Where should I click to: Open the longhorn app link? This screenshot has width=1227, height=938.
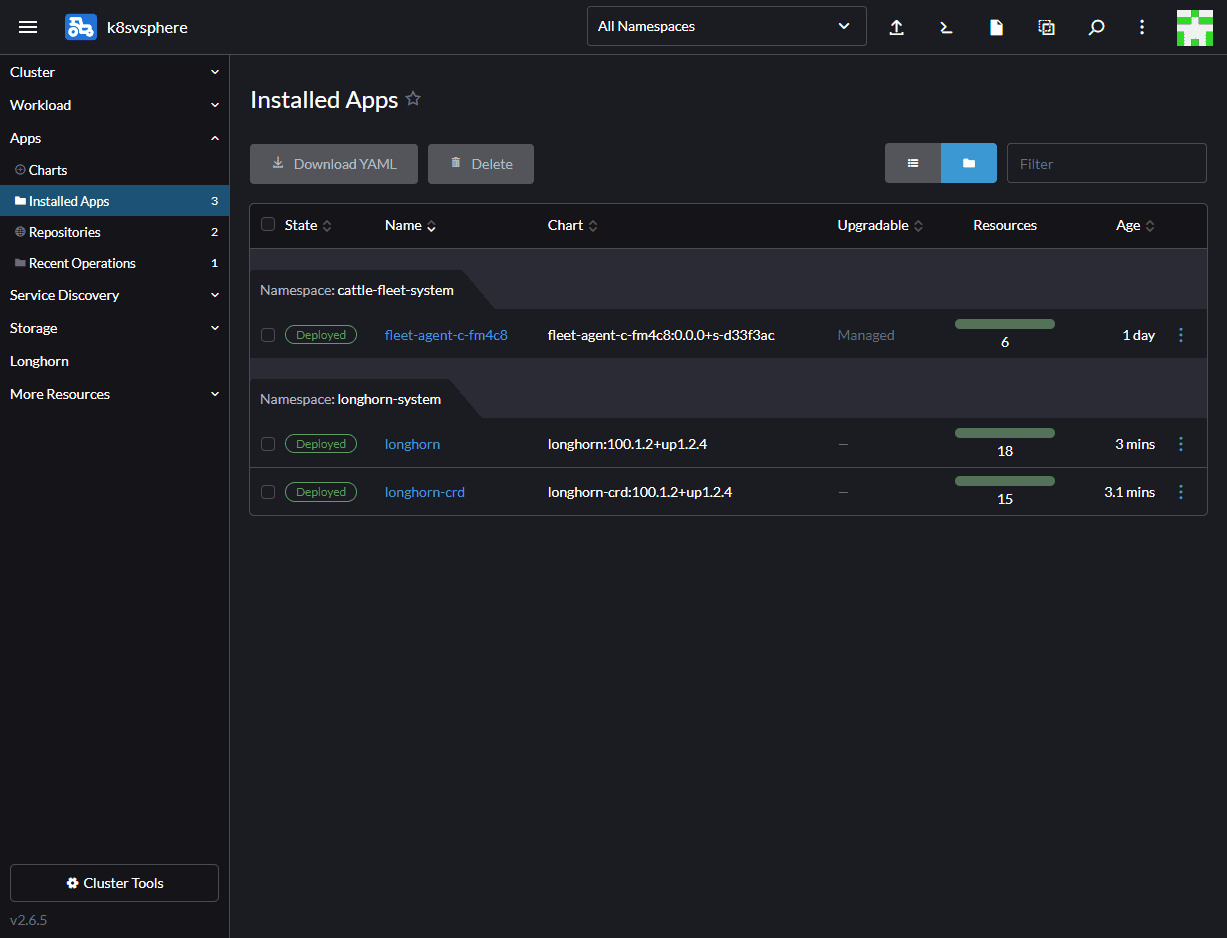(412, 444)
